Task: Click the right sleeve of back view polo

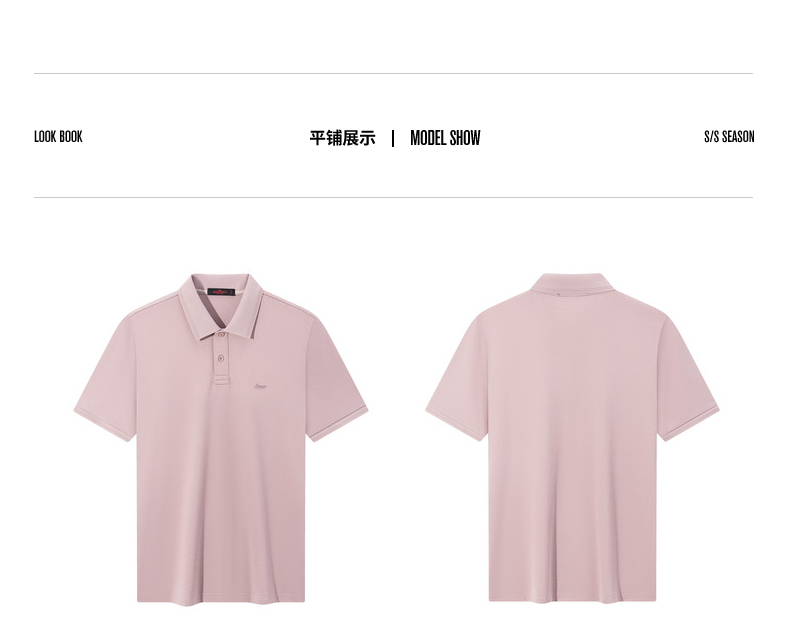Action: click(x=688, y=378)
